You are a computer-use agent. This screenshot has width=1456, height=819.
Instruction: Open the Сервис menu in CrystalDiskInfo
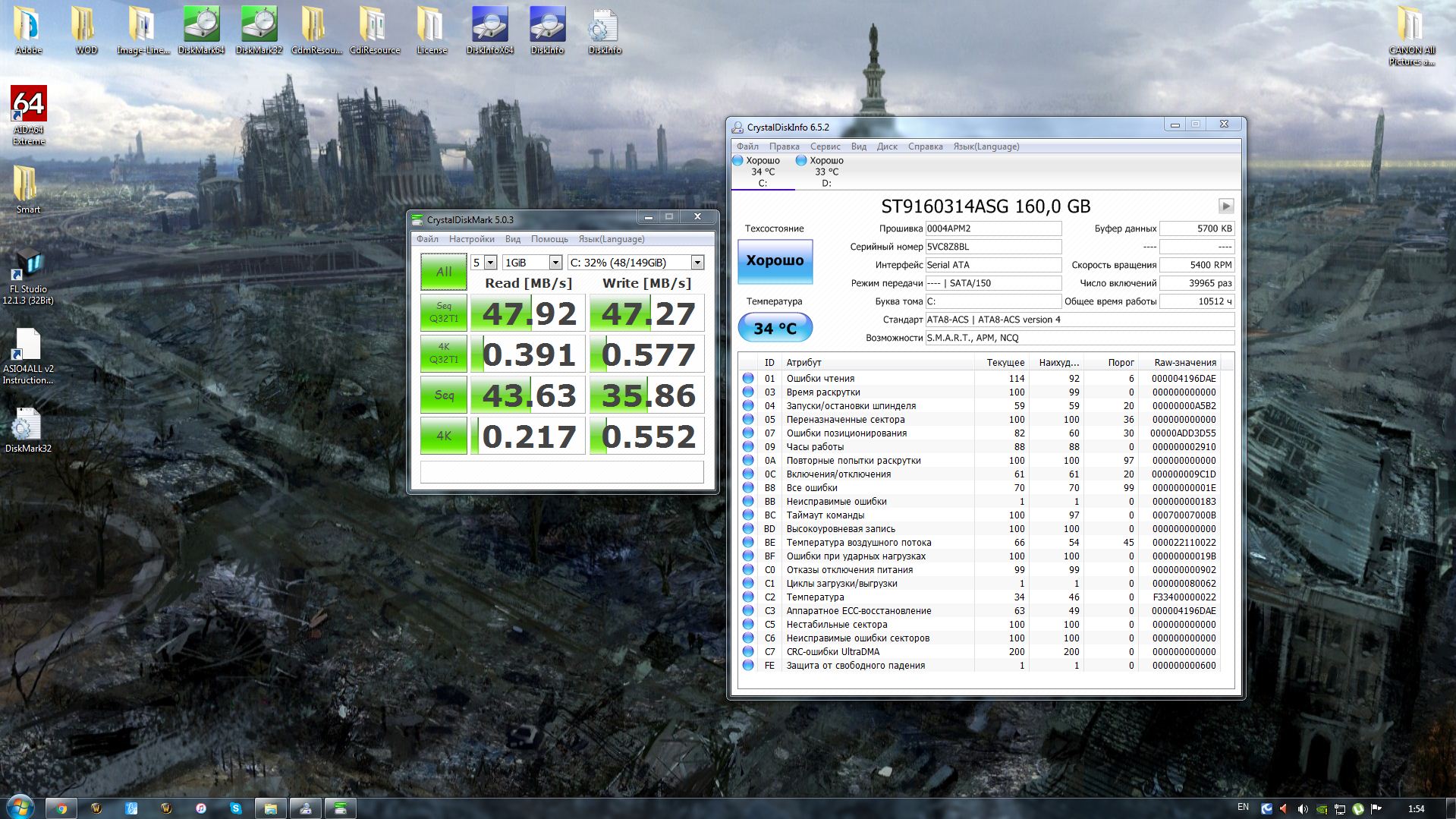[825, 146]
